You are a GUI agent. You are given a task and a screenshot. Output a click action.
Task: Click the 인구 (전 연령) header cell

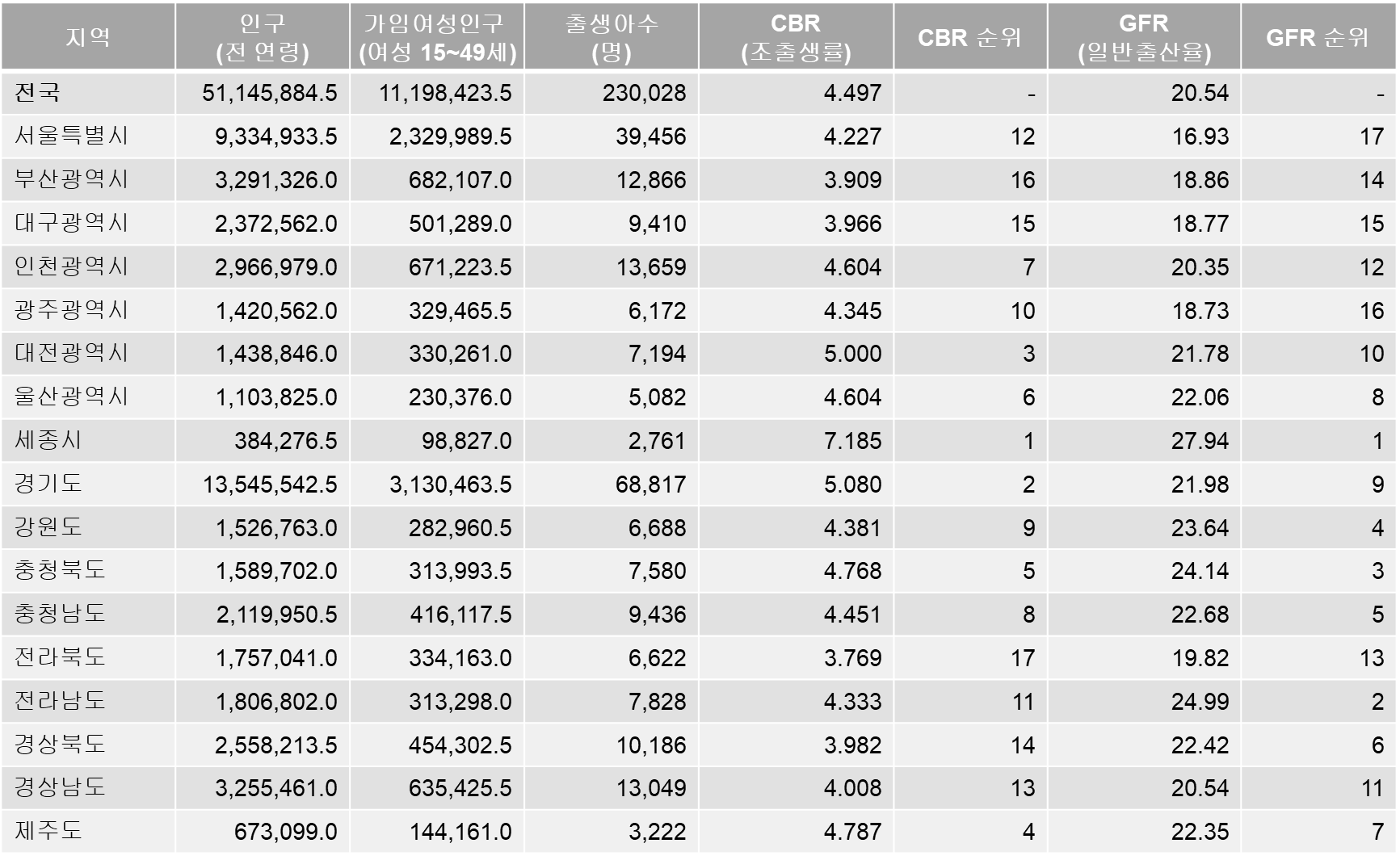point(263,37)
